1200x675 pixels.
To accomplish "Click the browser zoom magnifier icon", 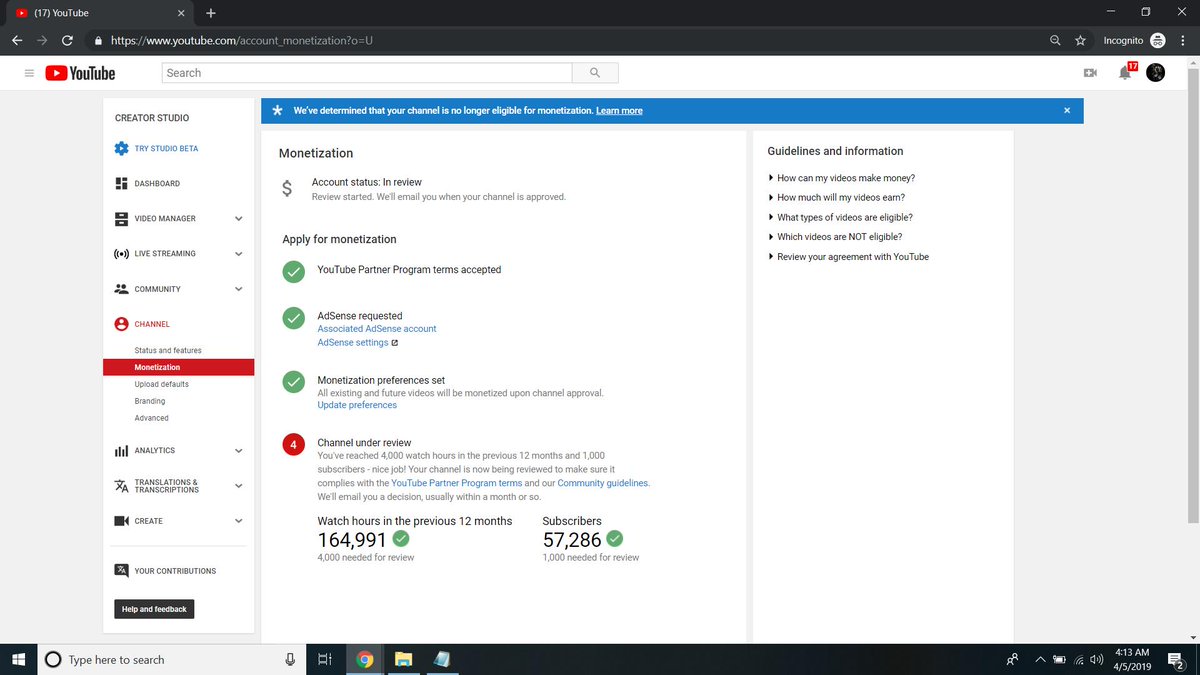I will [x=1056, y=41].
